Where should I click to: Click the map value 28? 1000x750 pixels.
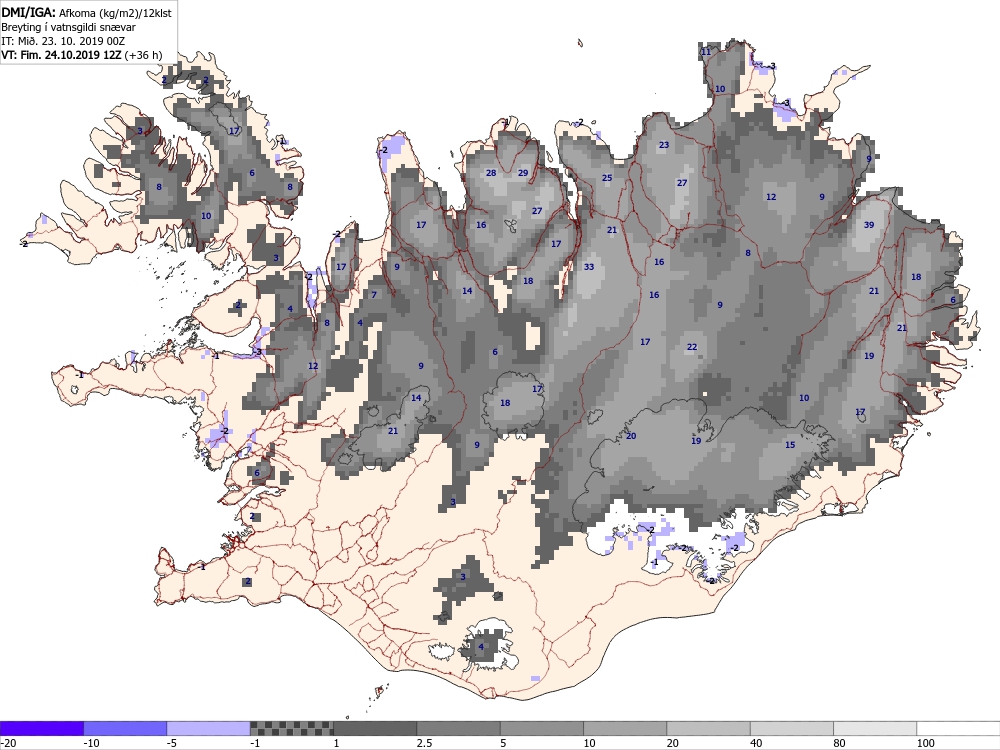tap(491, 173)
